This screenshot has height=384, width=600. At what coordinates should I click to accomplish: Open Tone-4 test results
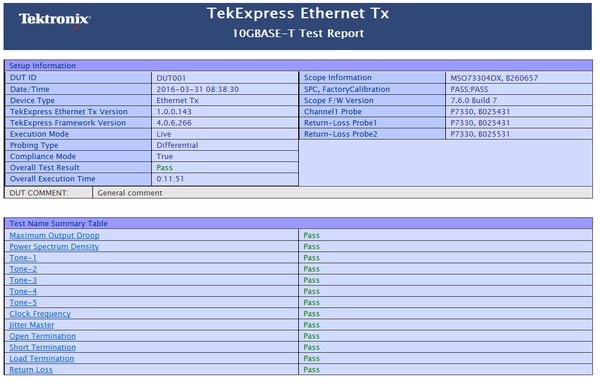[23, 291]
